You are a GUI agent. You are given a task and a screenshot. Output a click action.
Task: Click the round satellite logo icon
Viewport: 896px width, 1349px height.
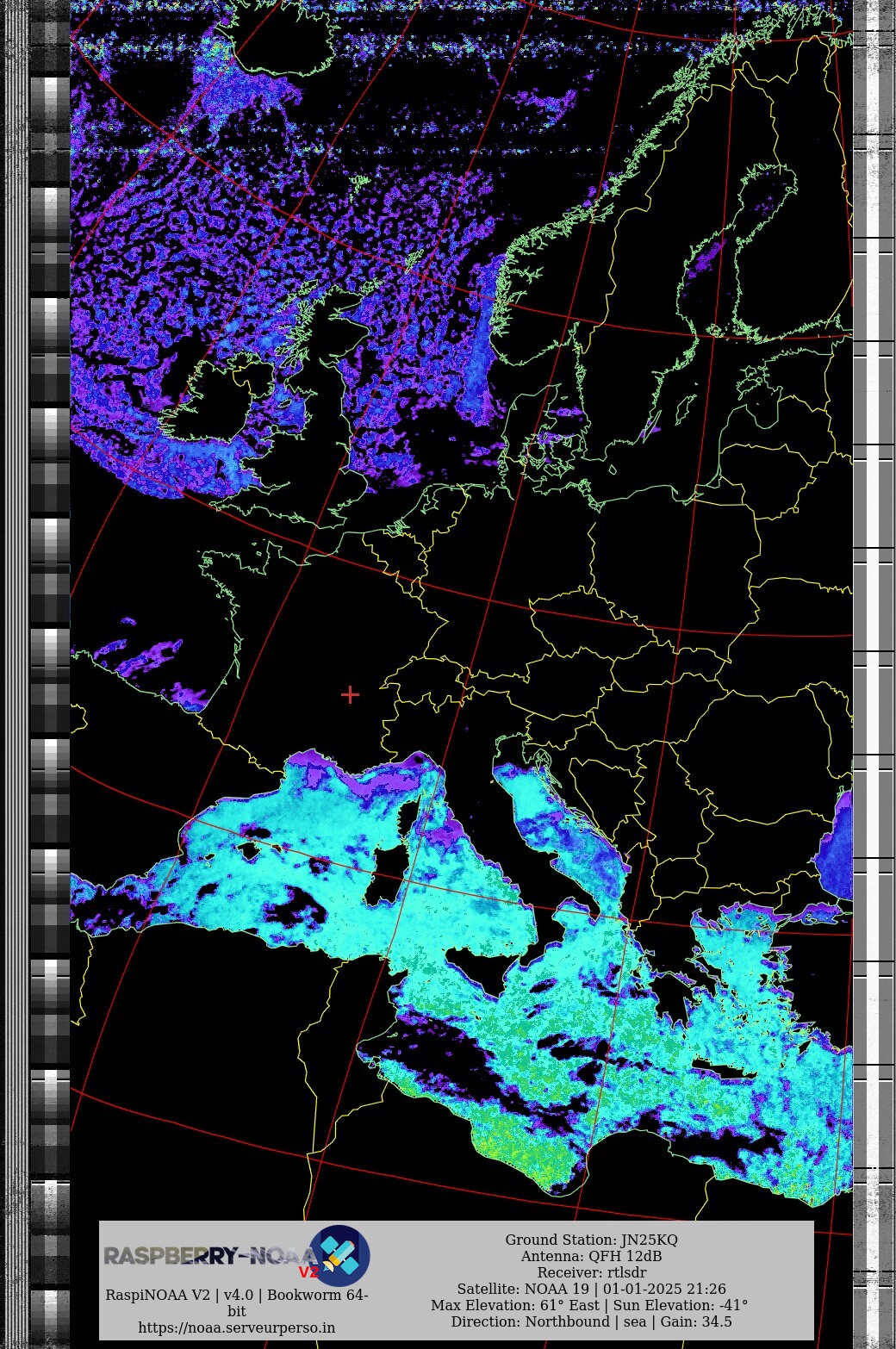click(x=339, y=1255)
